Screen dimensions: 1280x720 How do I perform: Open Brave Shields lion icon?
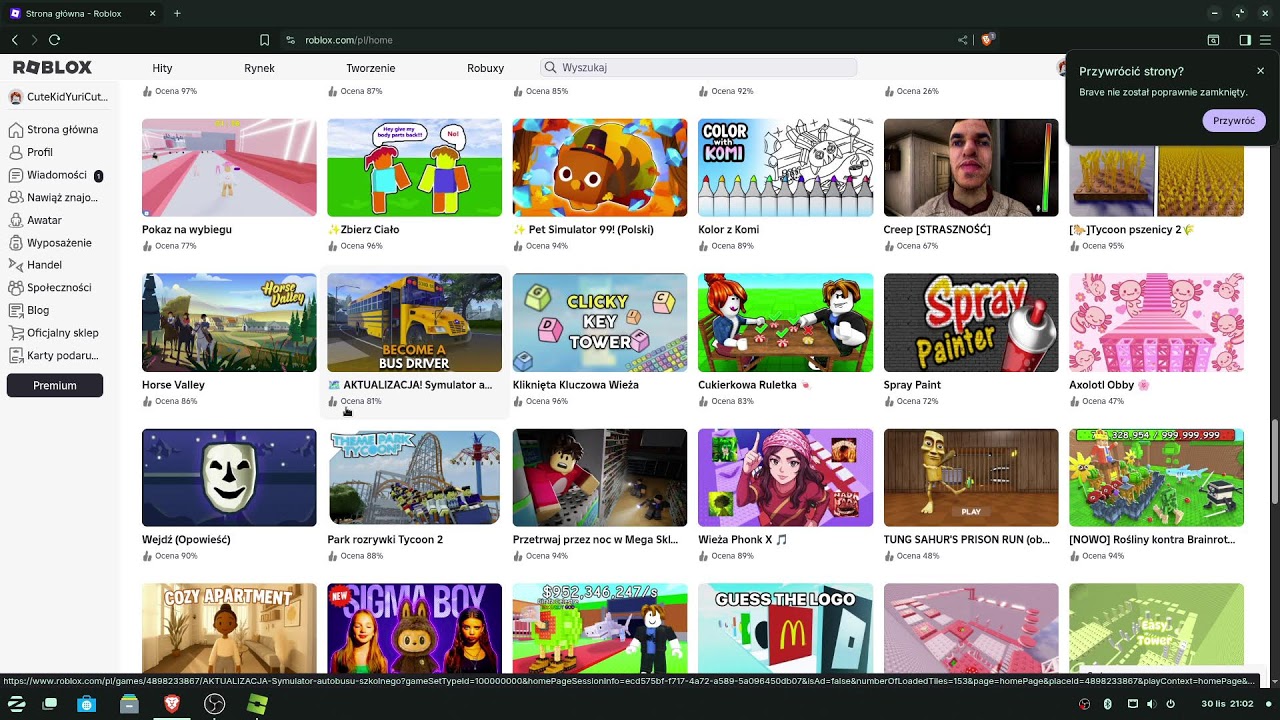click(x=987, y=40)
